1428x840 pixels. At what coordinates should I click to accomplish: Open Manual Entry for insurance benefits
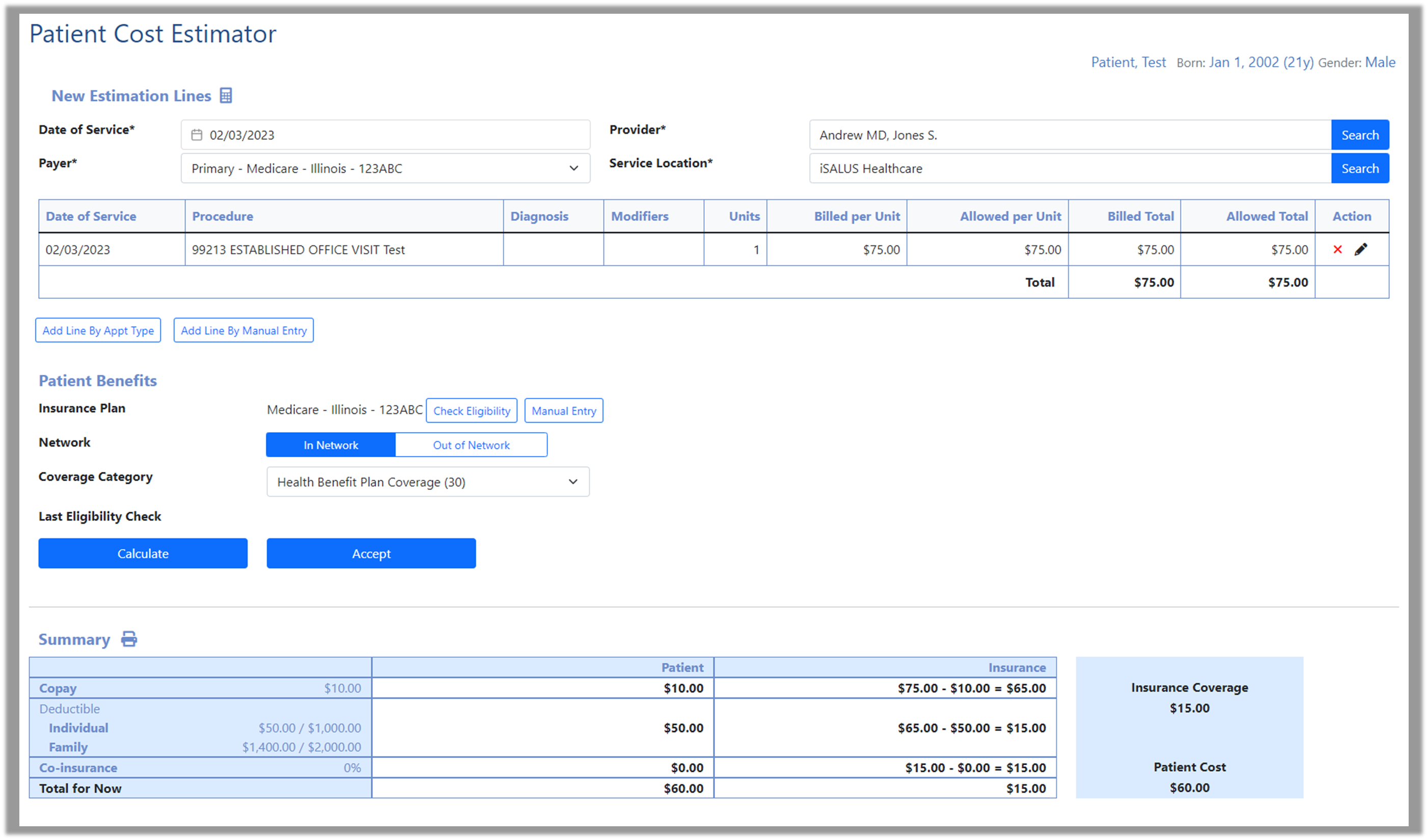563,411
